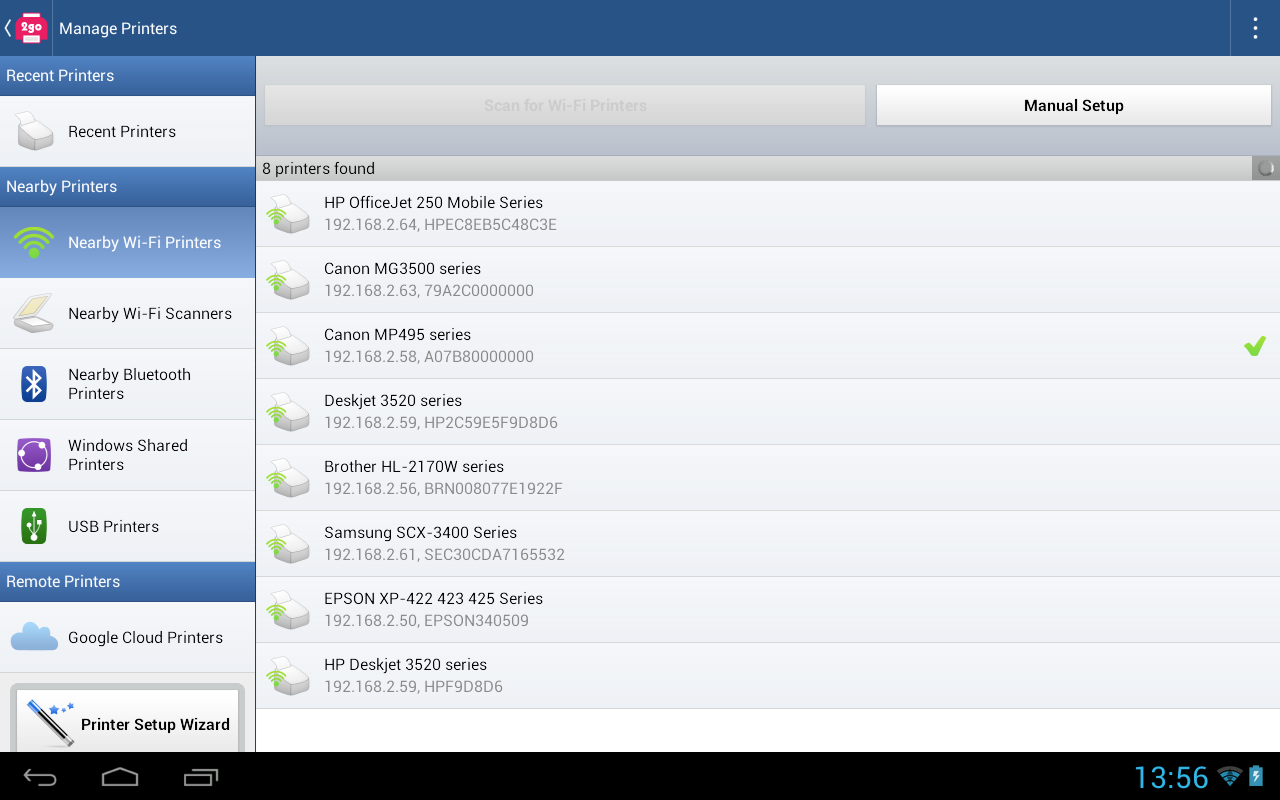Click green checkmark on Canon MP495 row
The width and height of the screenshot is (1280, 800).
click(1255, 346)
